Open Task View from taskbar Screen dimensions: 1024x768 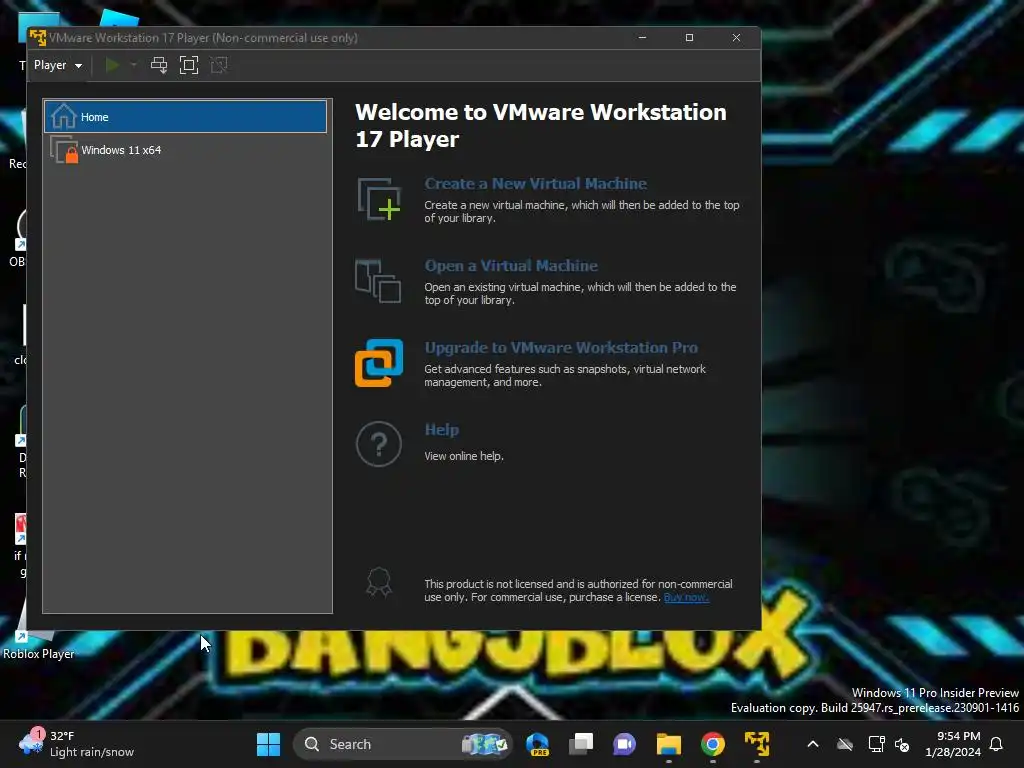581,744
